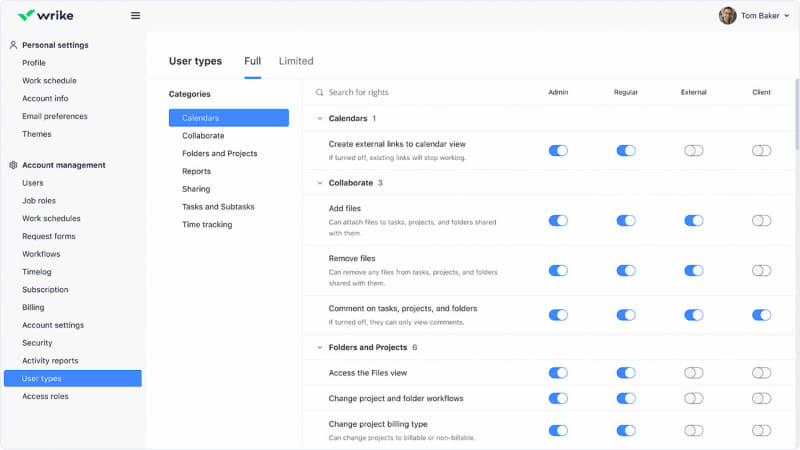Select the Time tracking category

tap(207, 225)
